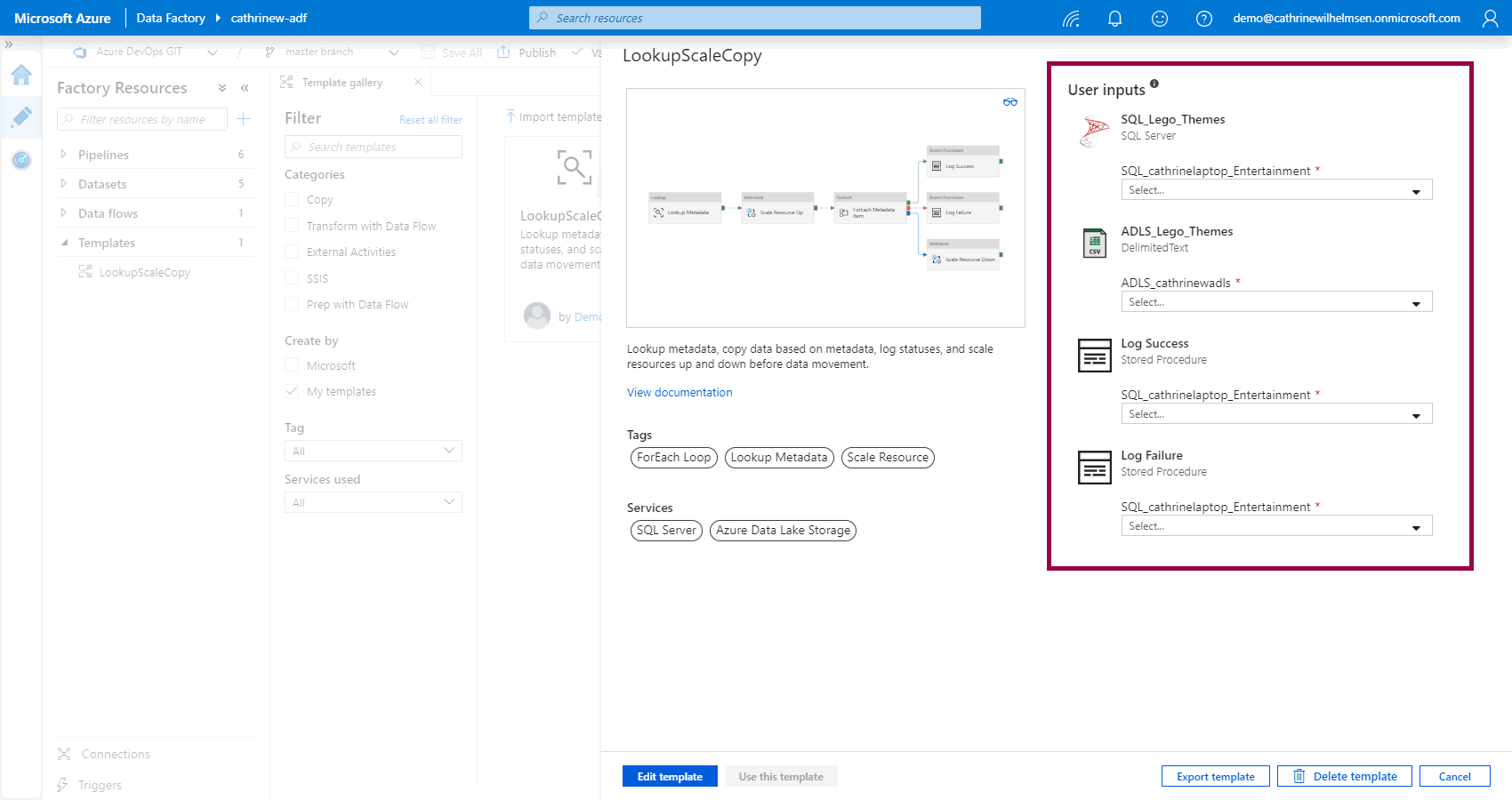
Task: Click the preview glasses icon on diagram
Action: (x=1009, y=102)
